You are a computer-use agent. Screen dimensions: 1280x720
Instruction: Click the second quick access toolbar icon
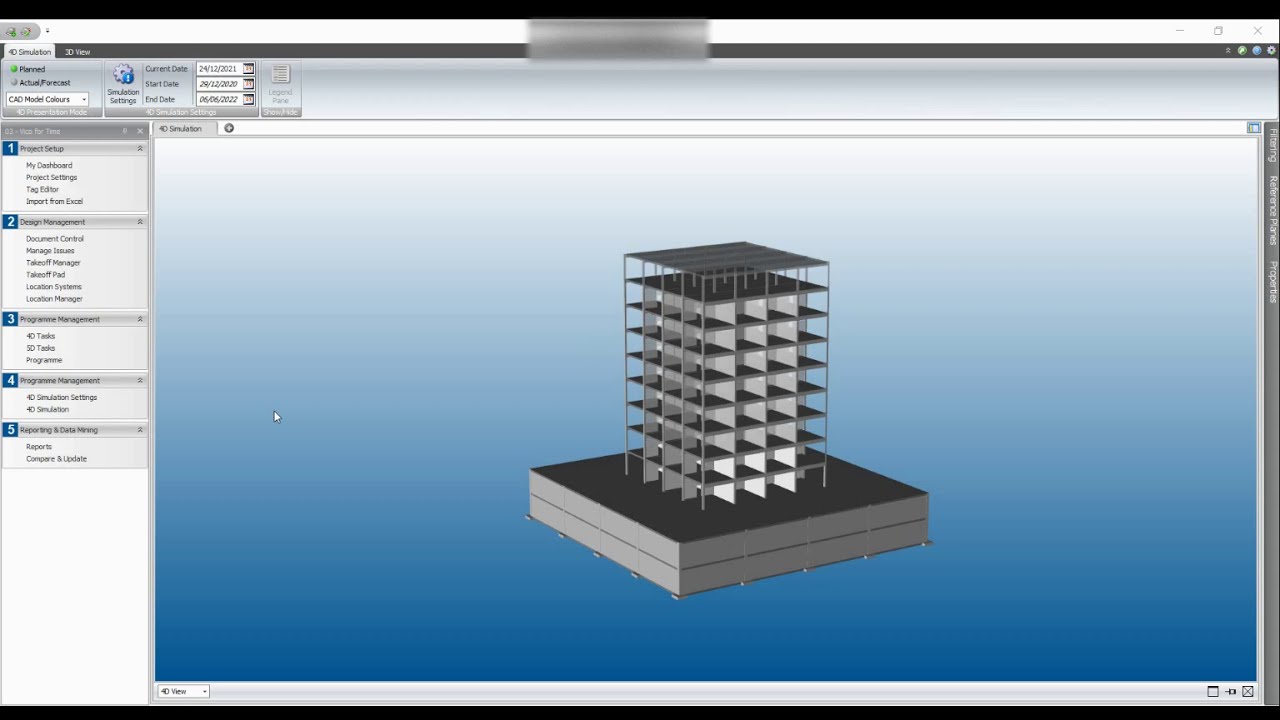[x=25, y=31]
